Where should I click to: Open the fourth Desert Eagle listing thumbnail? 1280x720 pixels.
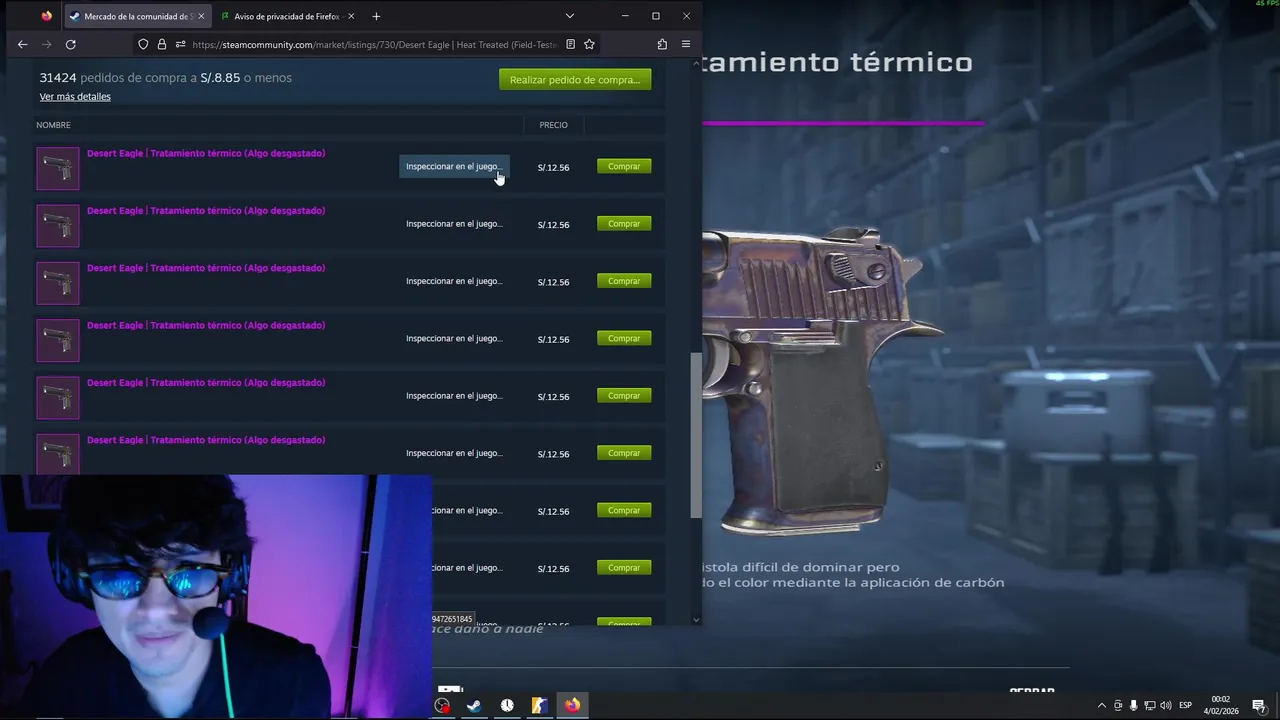click(x=58, y=340)
